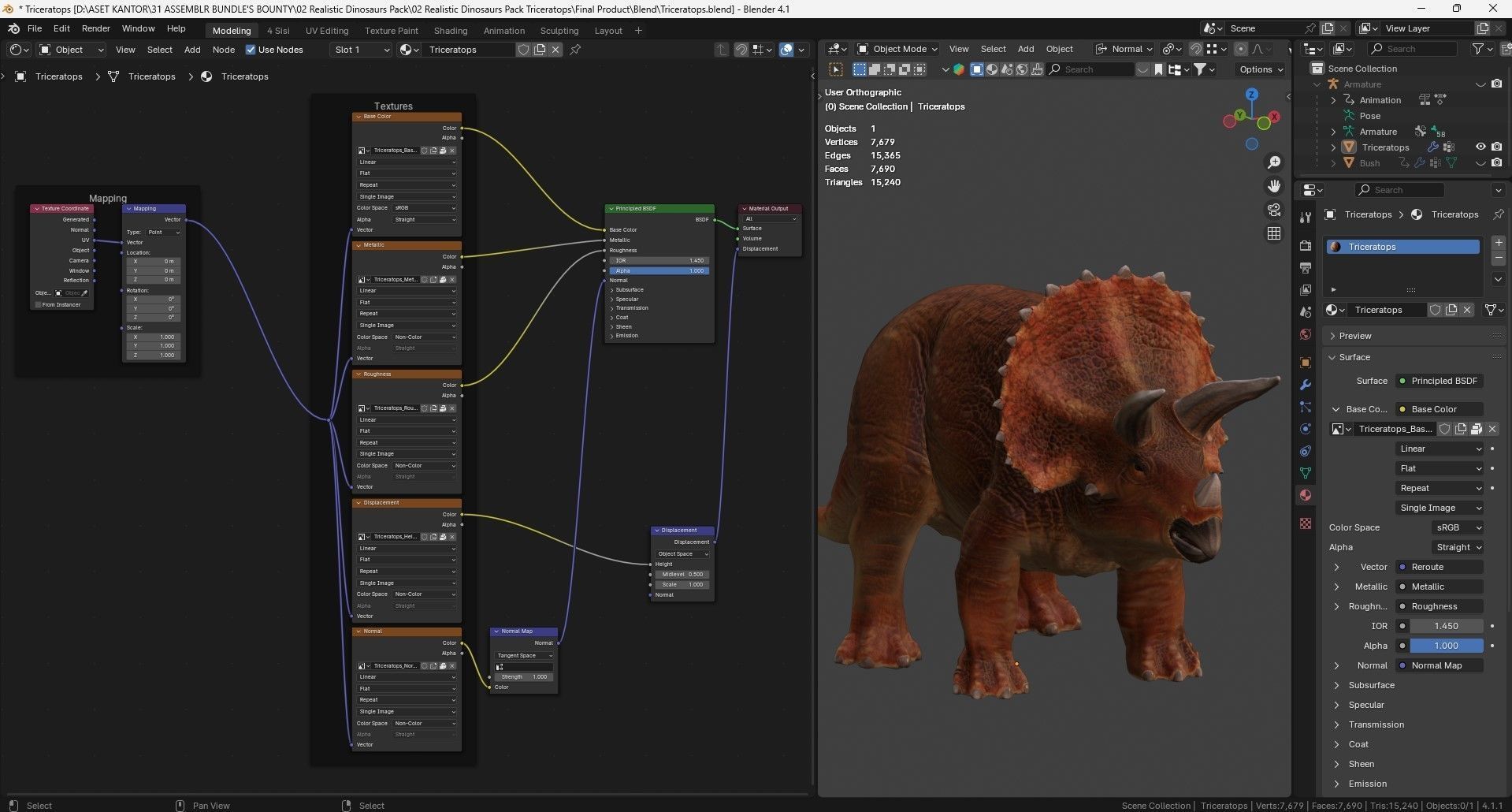Toggle the From Instancer checkbox
This screenshot has height=812, width=1512.
point(38,304)
